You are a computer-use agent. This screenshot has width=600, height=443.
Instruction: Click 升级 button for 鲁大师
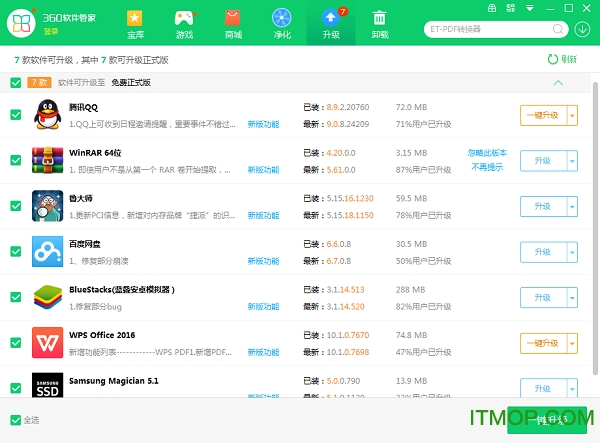543,207
